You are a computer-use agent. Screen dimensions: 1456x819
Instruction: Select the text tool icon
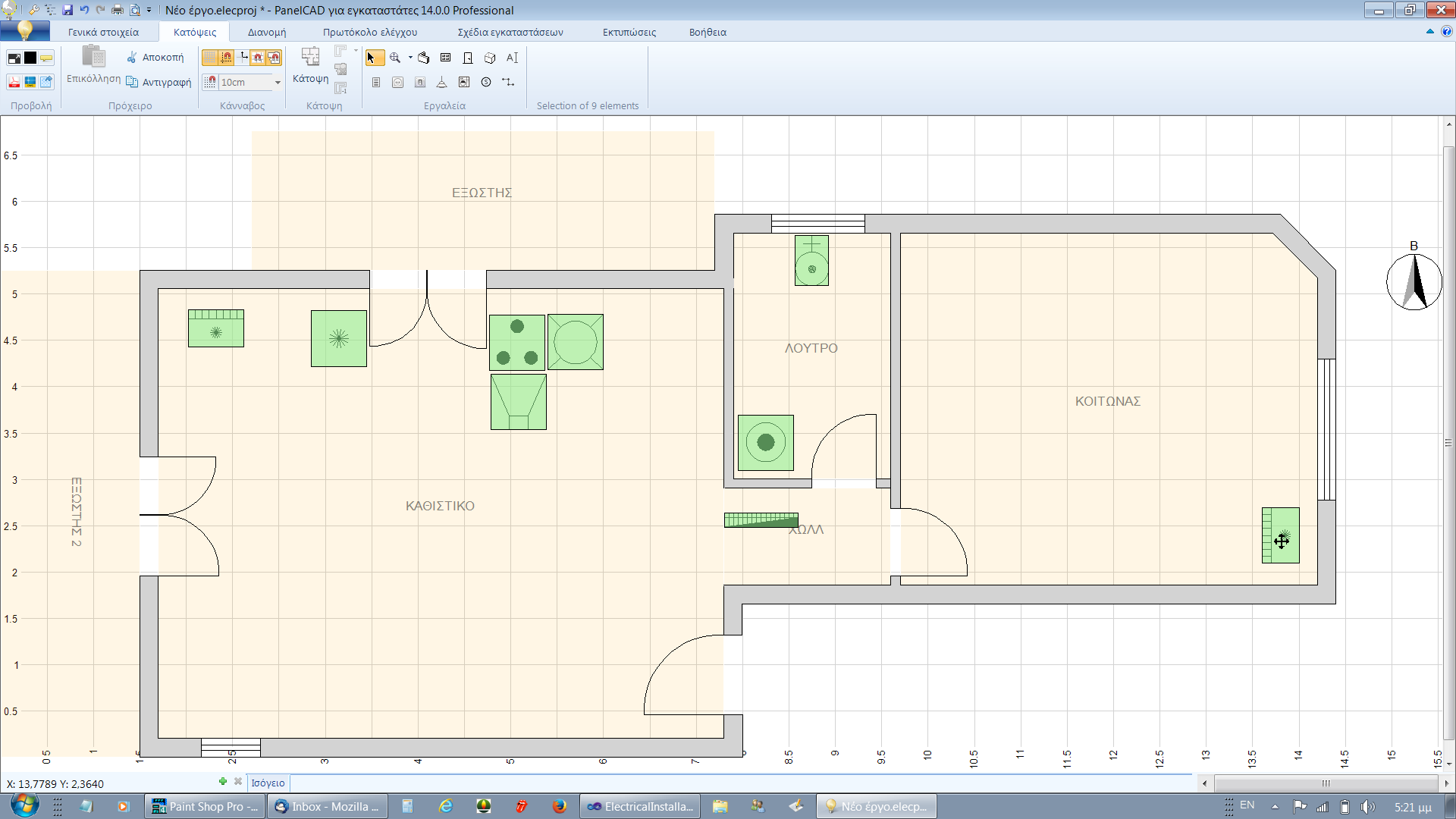[512, 58]
